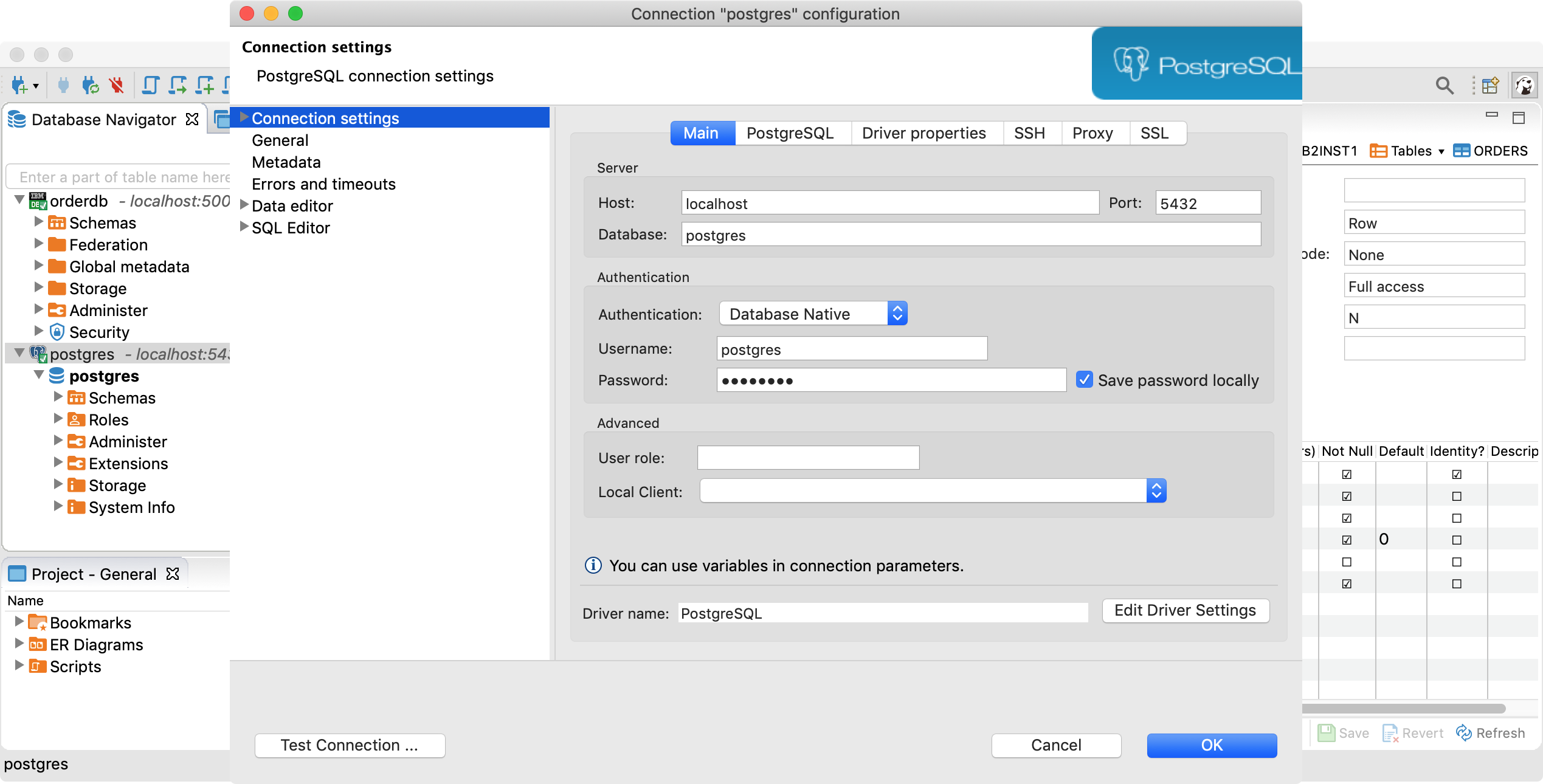Screen dimensions: 1543x784
Task: Expand Data editor settings node
Action: pyautogui.click(x=244, y=205)
